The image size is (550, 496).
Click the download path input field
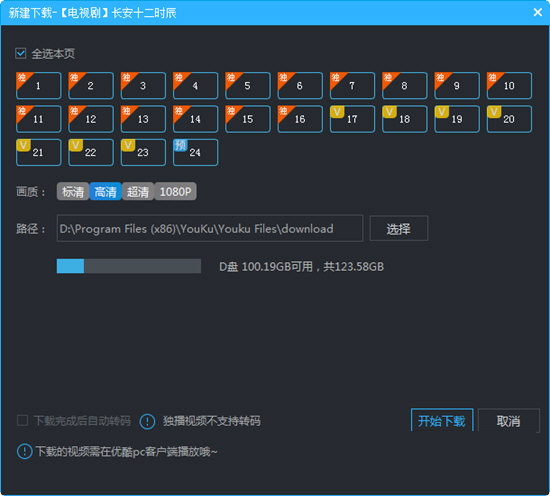click(x=210, y=228)
